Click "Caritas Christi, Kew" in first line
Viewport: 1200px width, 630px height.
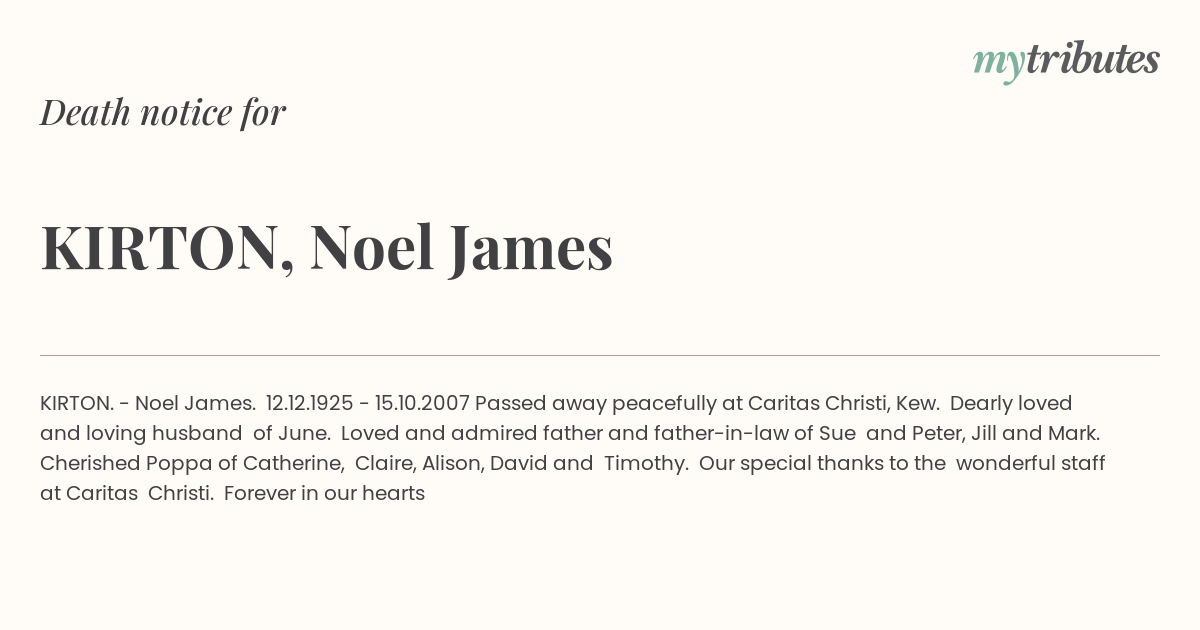(x=828, y=403)
